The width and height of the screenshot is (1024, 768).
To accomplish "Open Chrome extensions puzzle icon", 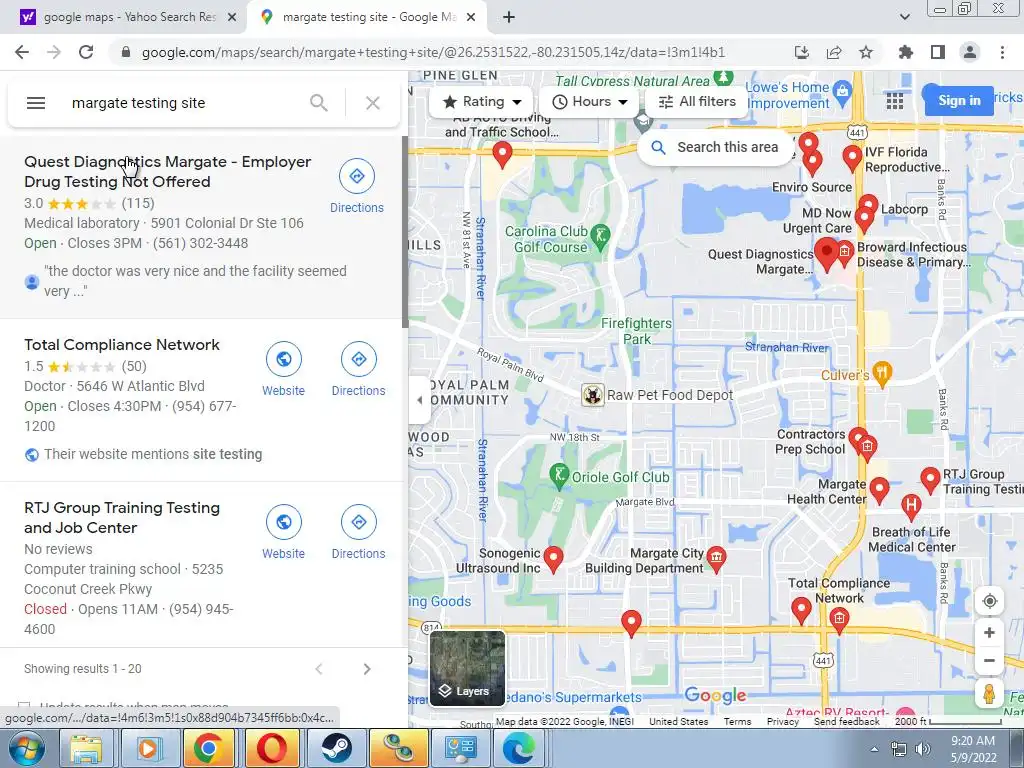I will 906,52.
